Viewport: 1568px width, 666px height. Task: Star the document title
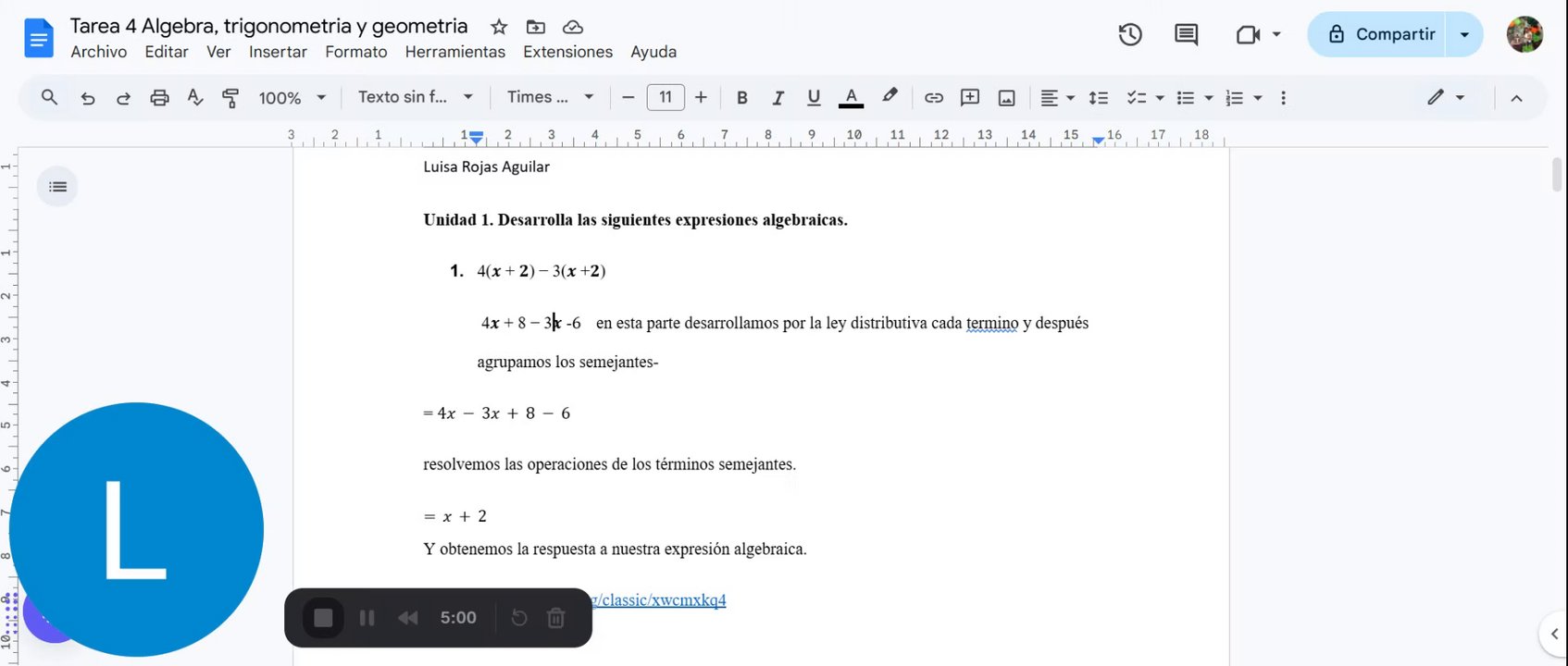click(x=499, y=27)
